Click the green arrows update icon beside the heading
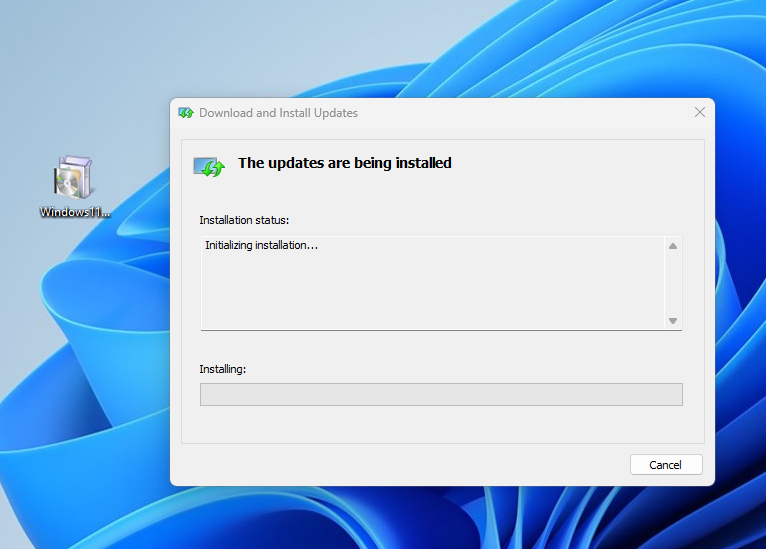766x549 pixels. (209, 167)
